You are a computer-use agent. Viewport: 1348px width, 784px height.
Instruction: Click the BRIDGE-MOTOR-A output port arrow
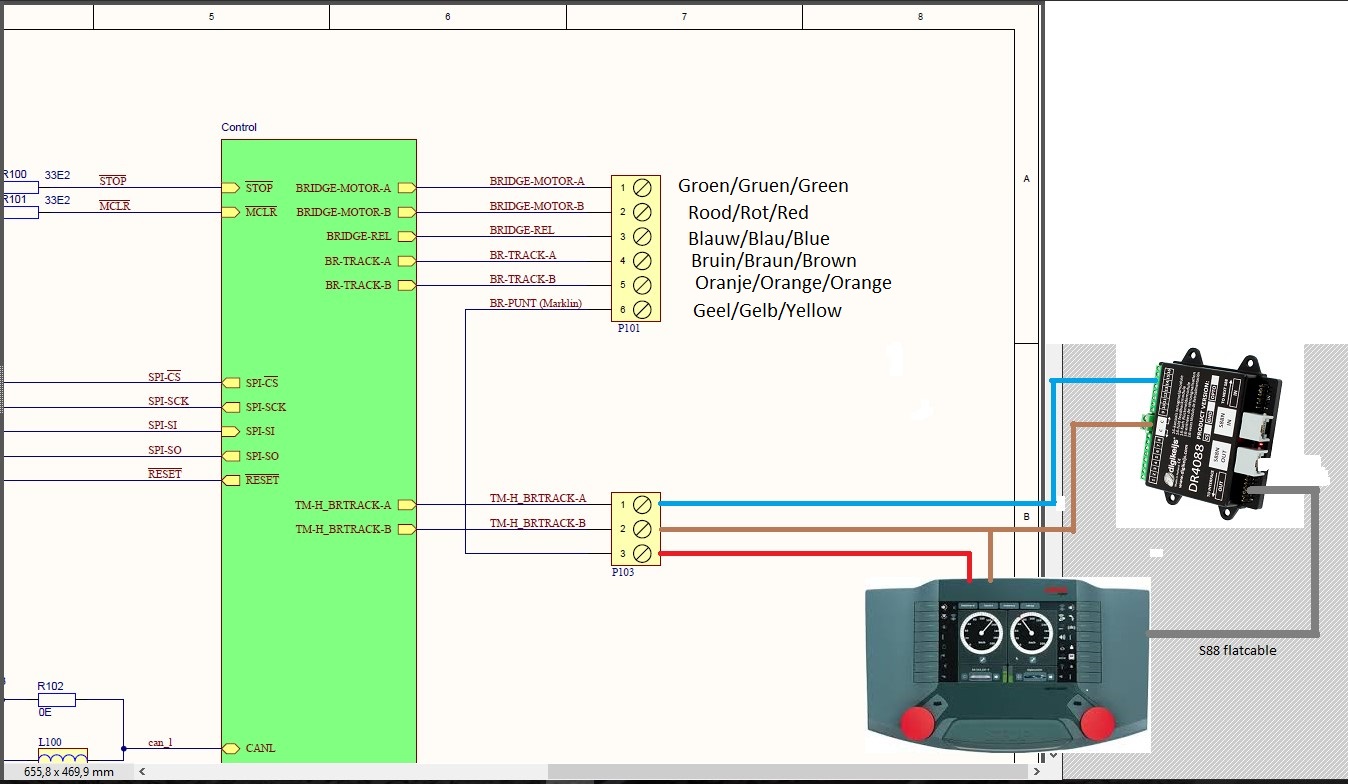pos(406,187)
